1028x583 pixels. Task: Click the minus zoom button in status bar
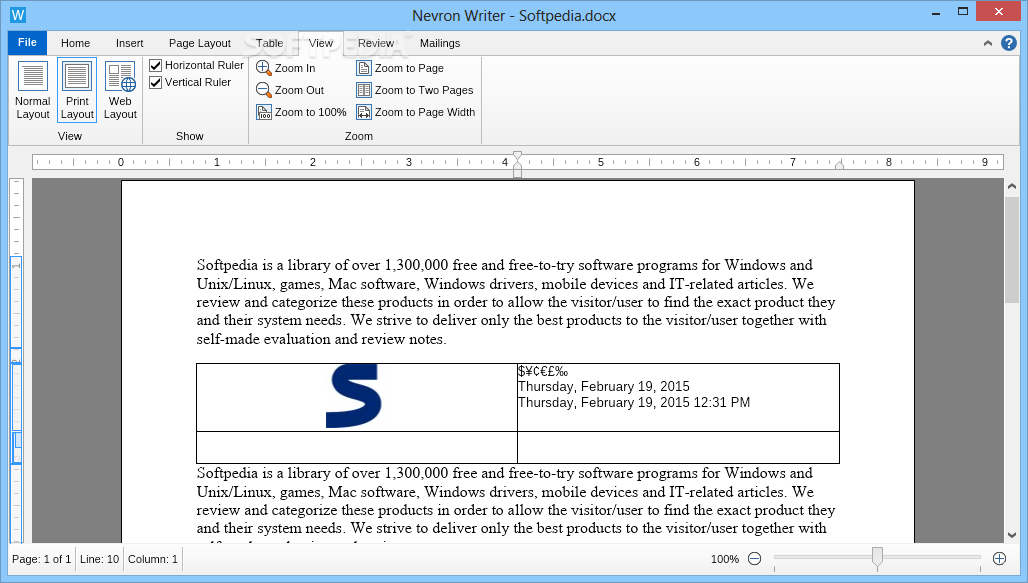(755, 559)
